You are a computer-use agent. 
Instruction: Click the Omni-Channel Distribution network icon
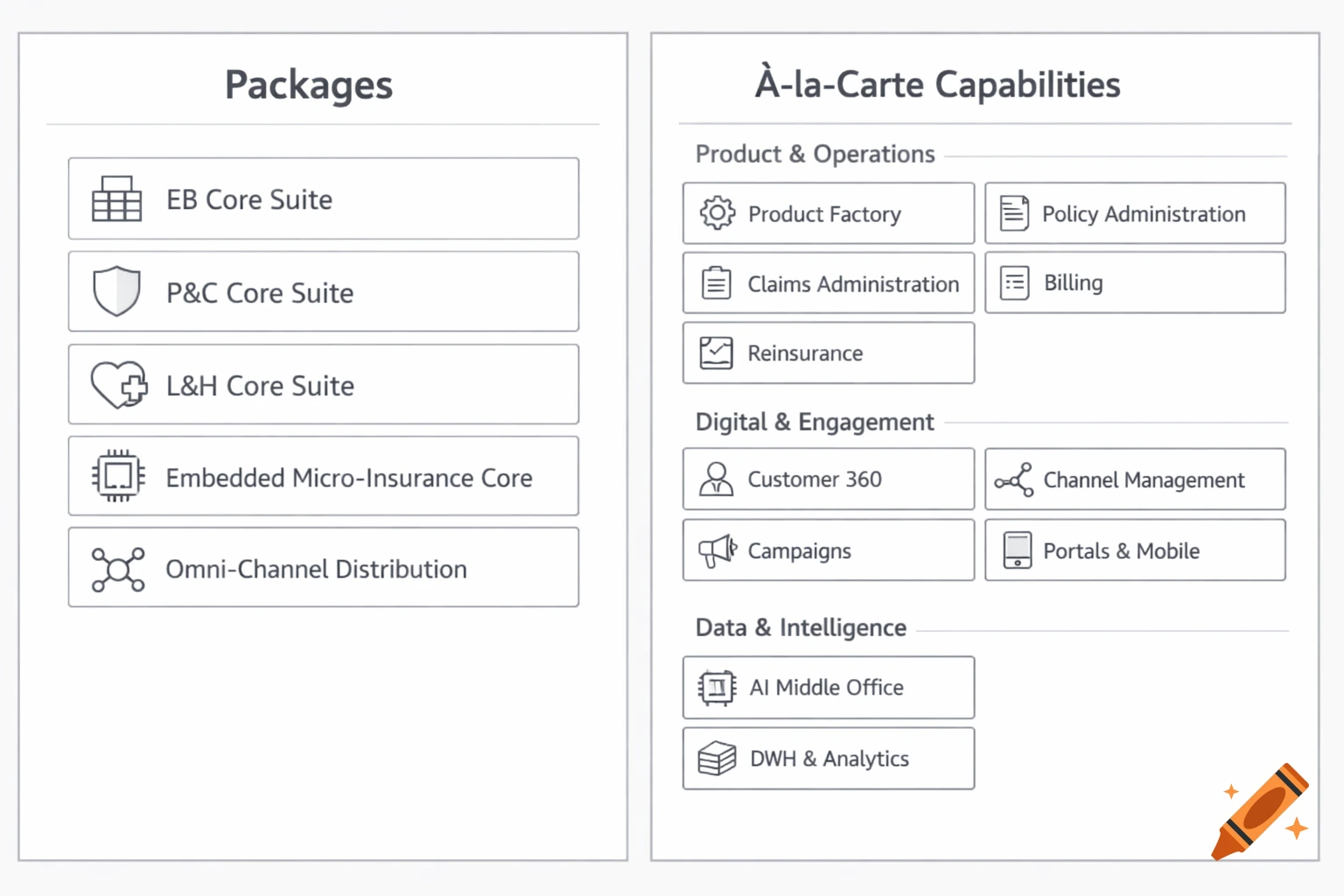coord(118,570)
